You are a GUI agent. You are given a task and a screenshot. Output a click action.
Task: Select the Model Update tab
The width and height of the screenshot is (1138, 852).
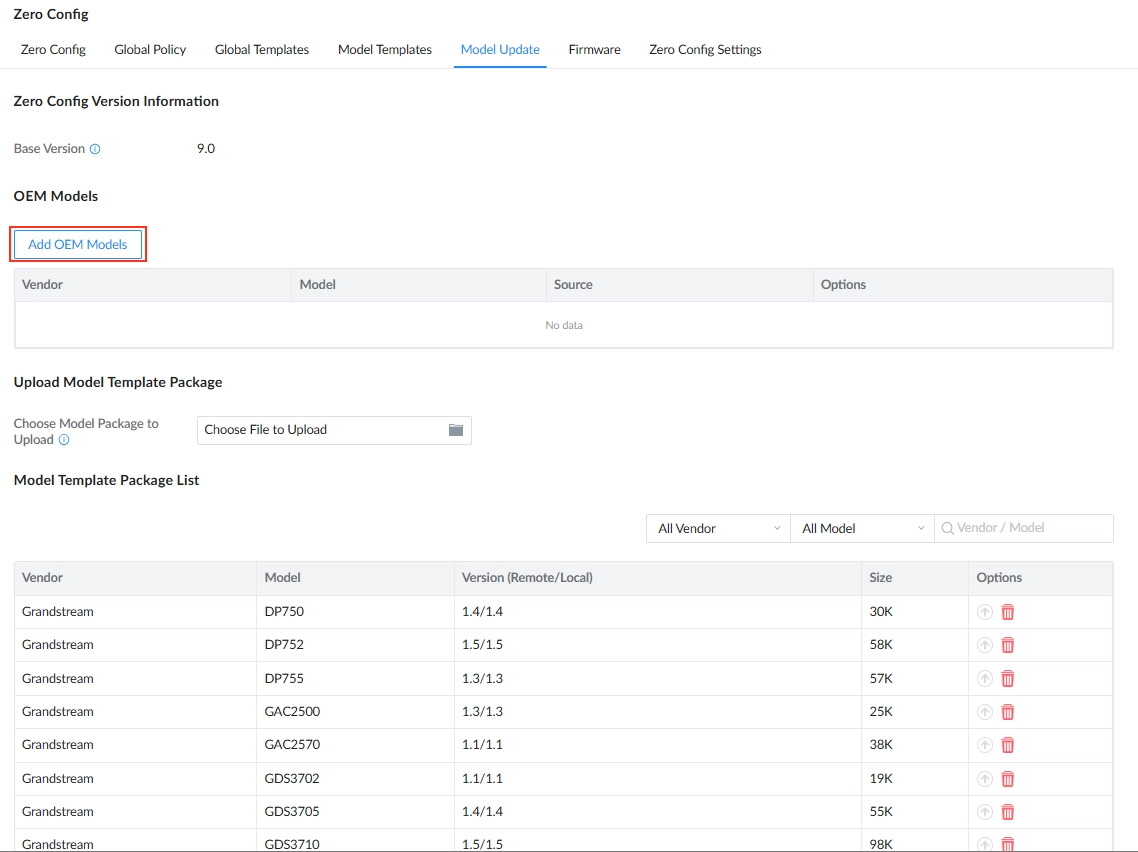pos(500,49)
